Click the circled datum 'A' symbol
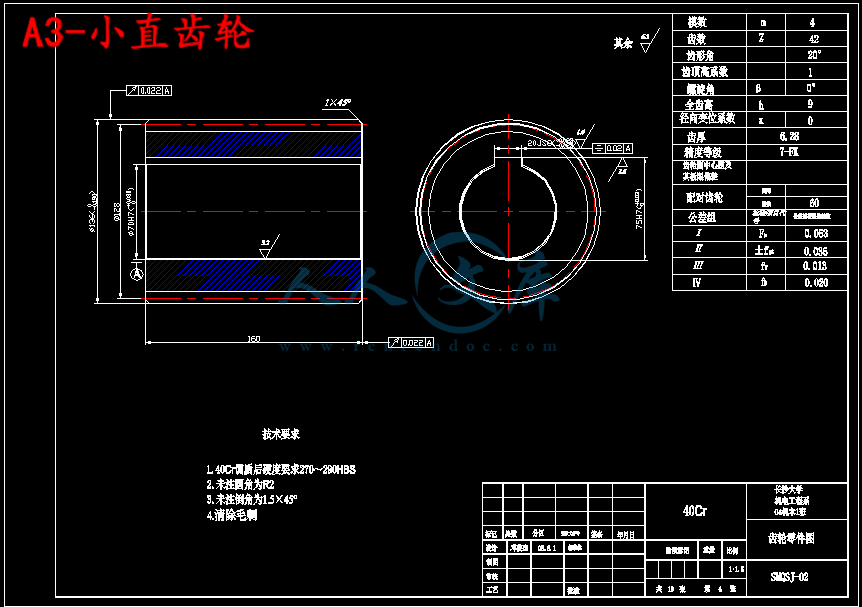The height and width of the screenshot is (607, 862). pyautogui.click(x=136, y=273)
